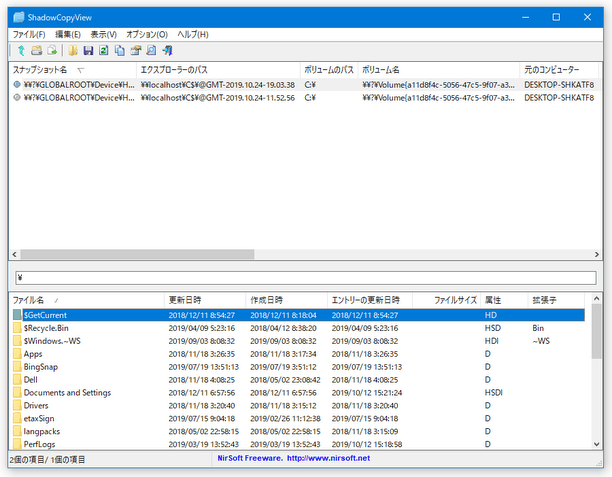
Task: Open the 編集(E) menu
Action: click(x=68, y=34)
